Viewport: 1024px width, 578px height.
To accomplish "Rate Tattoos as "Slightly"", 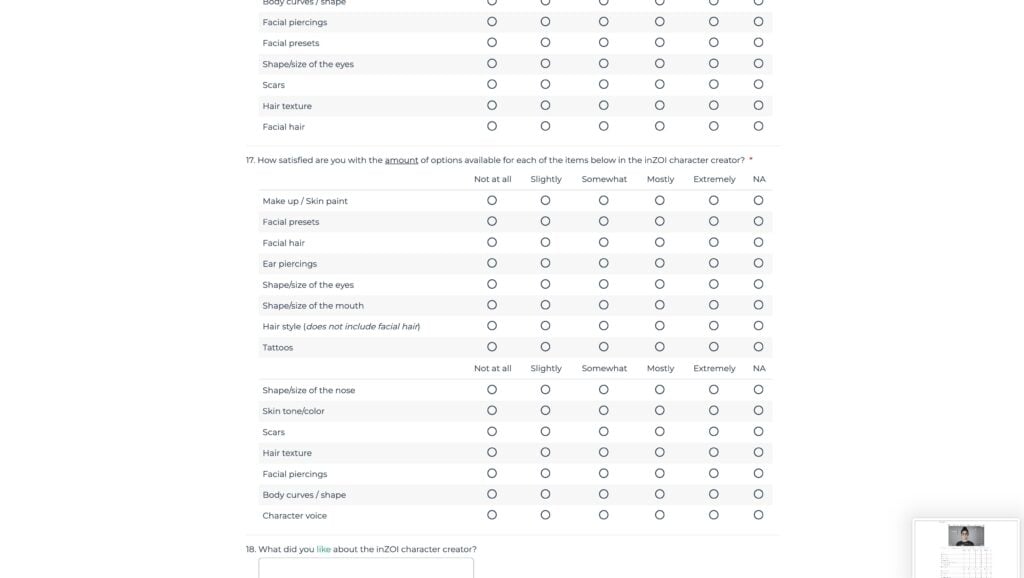I will pos(545,347).
